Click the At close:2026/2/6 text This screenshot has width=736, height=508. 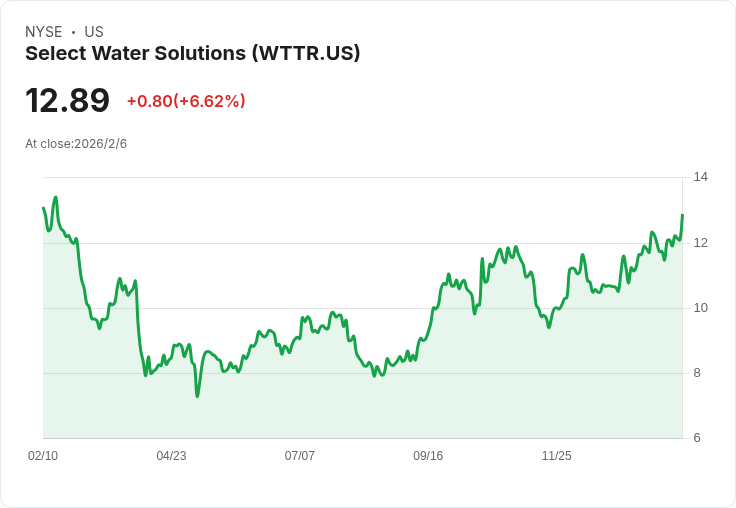coord(76,144)
